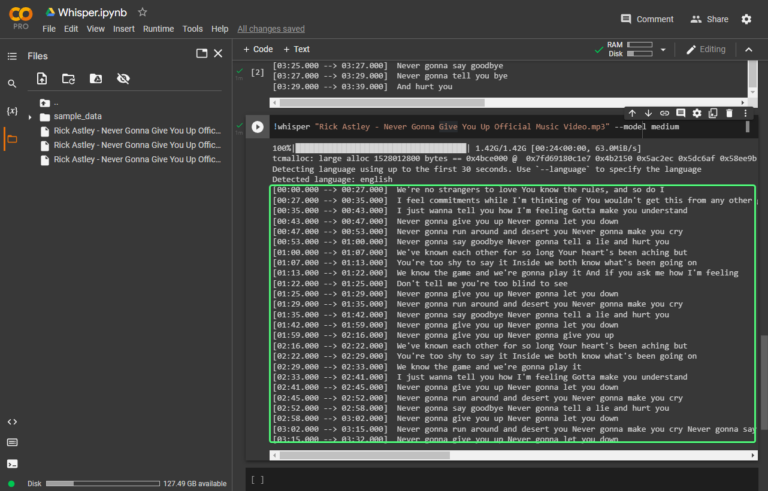The height and width of the screenshot is (491, 768).
Task: Star the Whisper.ipynb notebook
Action: click(142, 12)
